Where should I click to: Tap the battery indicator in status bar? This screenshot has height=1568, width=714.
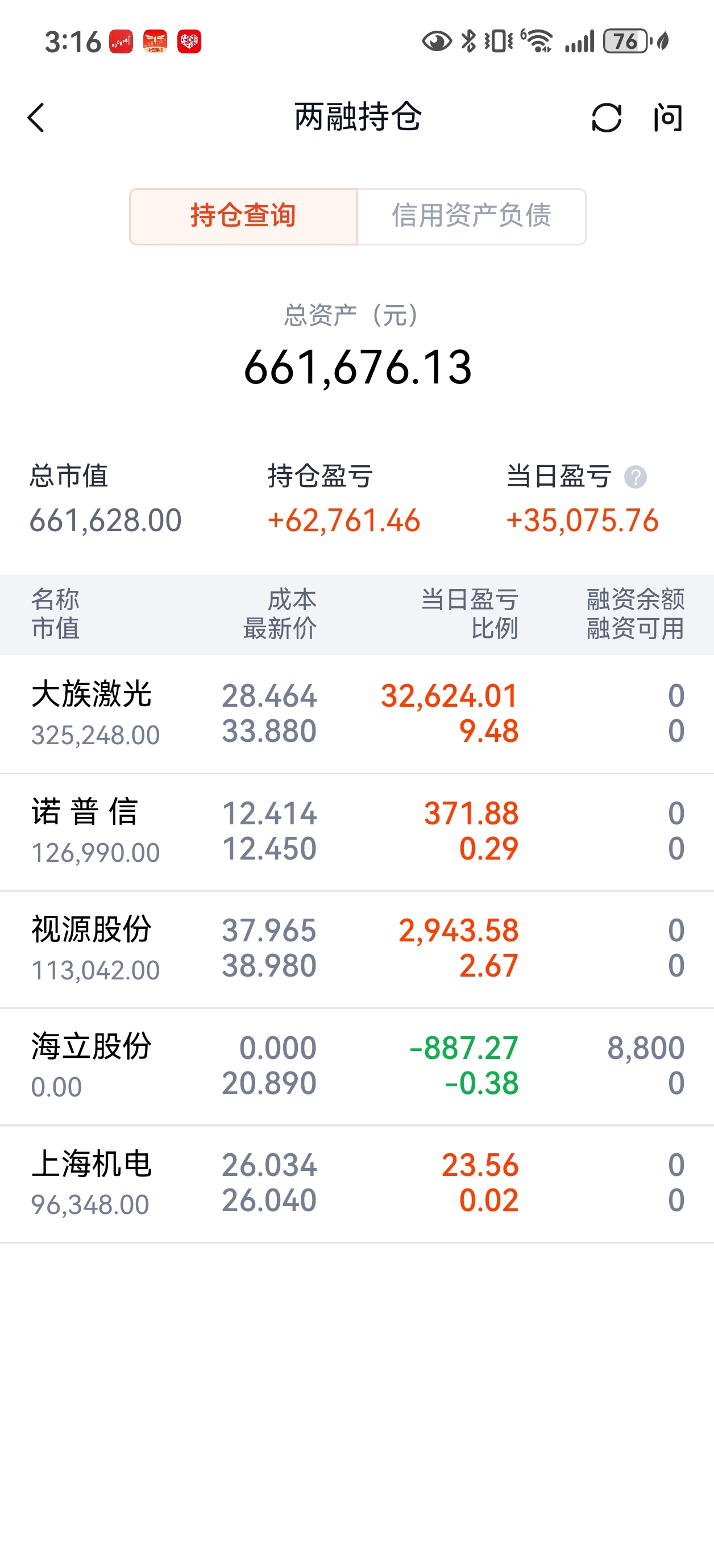coord(627,41)
